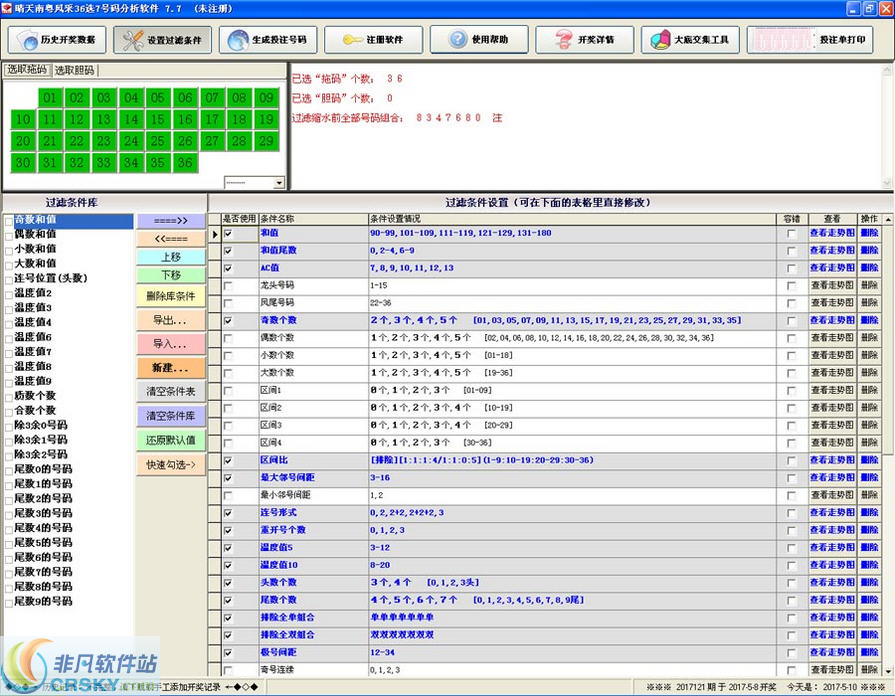Select green number tile 18
Image resolution: width=895 pixels, height=696 pixels.
tap(239, 119)
